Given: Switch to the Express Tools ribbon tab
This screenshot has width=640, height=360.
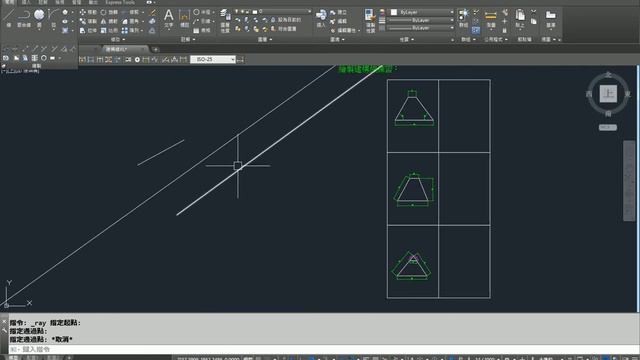Looking at the screenshot, I should tap(120, 2).
